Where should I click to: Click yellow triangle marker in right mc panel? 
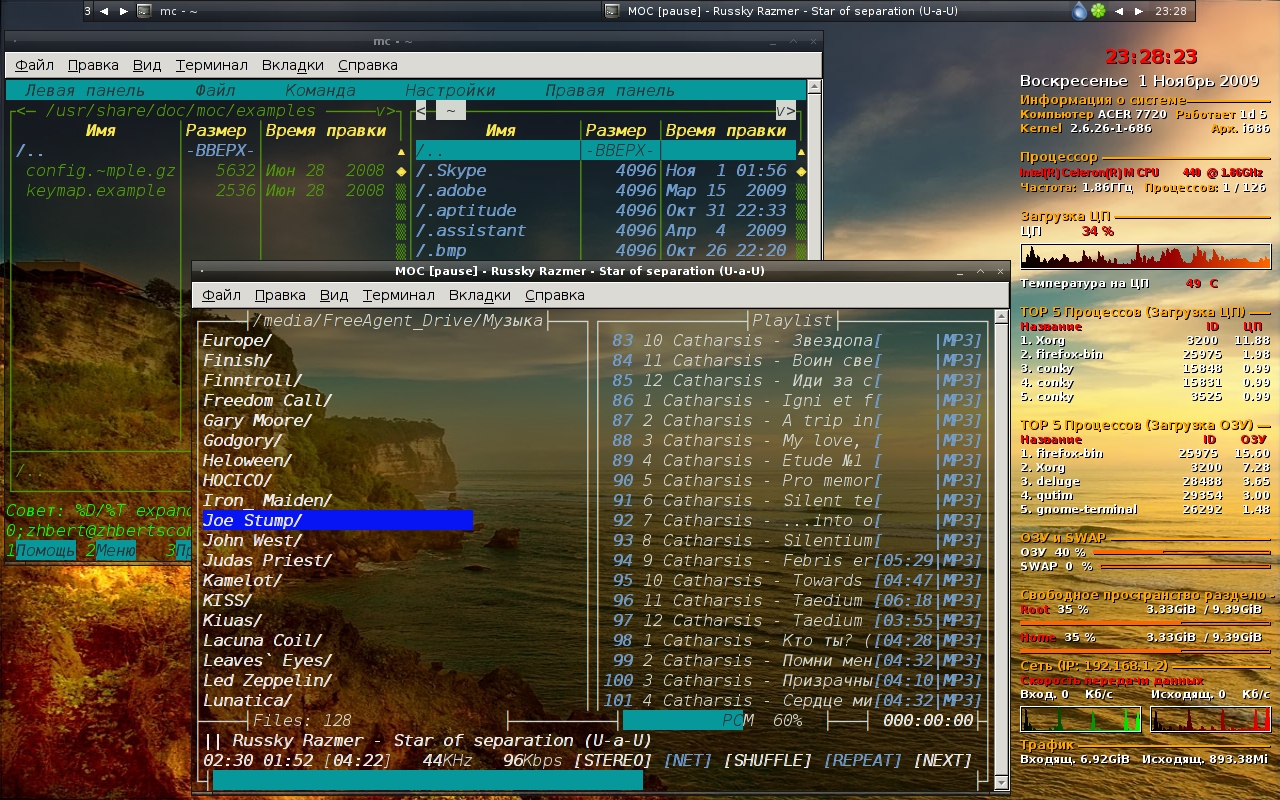(803, 152)
